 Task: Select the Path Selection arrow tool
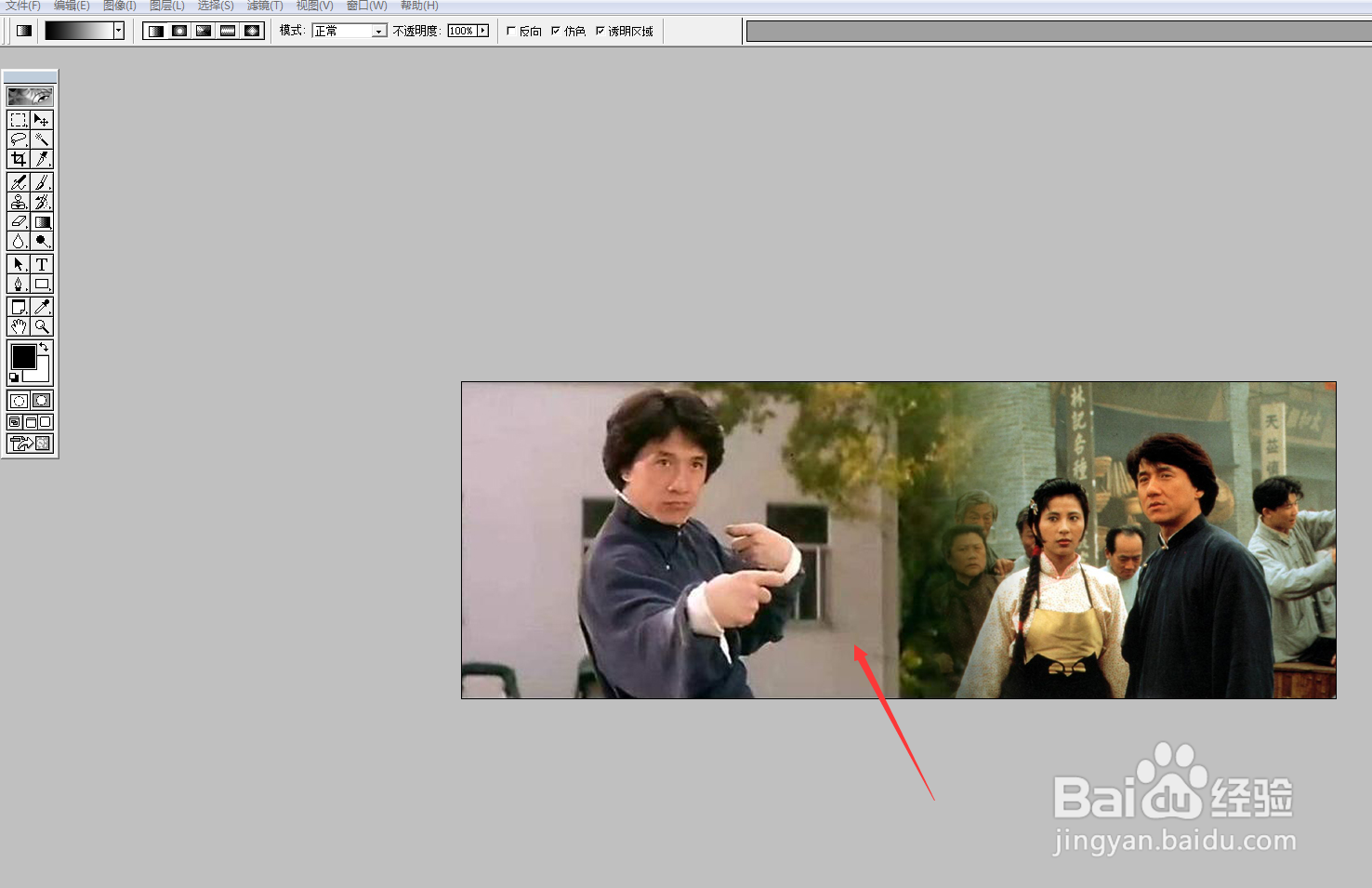point(19,264)
